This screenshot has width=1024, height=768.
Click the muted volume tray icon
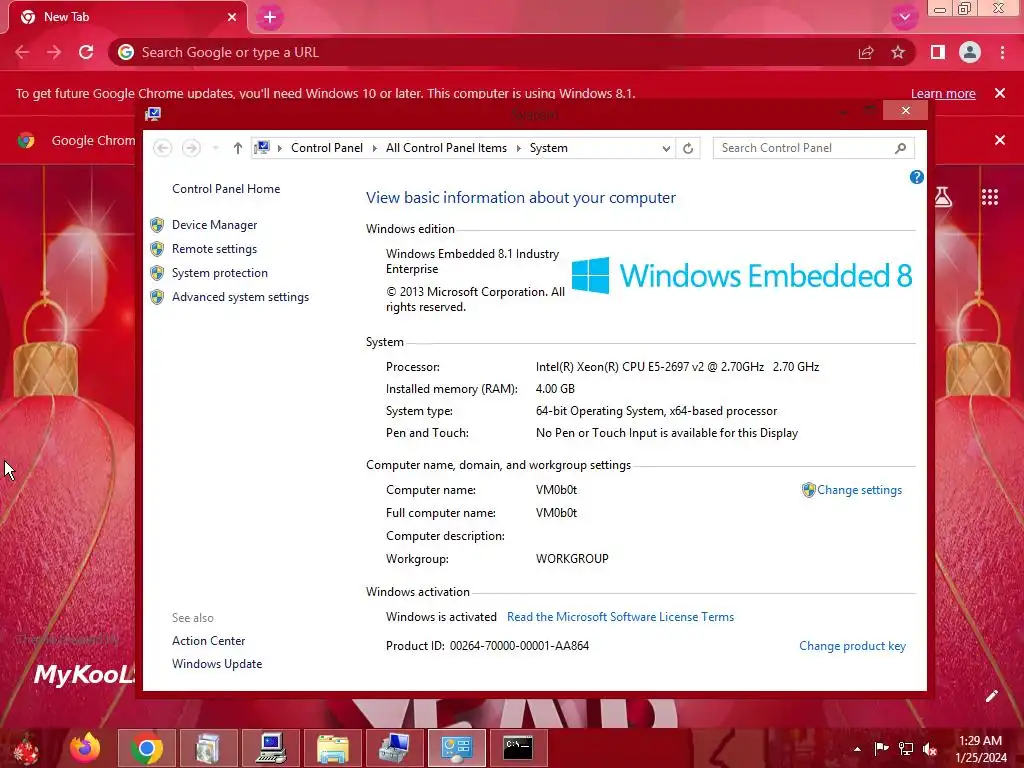[x=930, y=749]
